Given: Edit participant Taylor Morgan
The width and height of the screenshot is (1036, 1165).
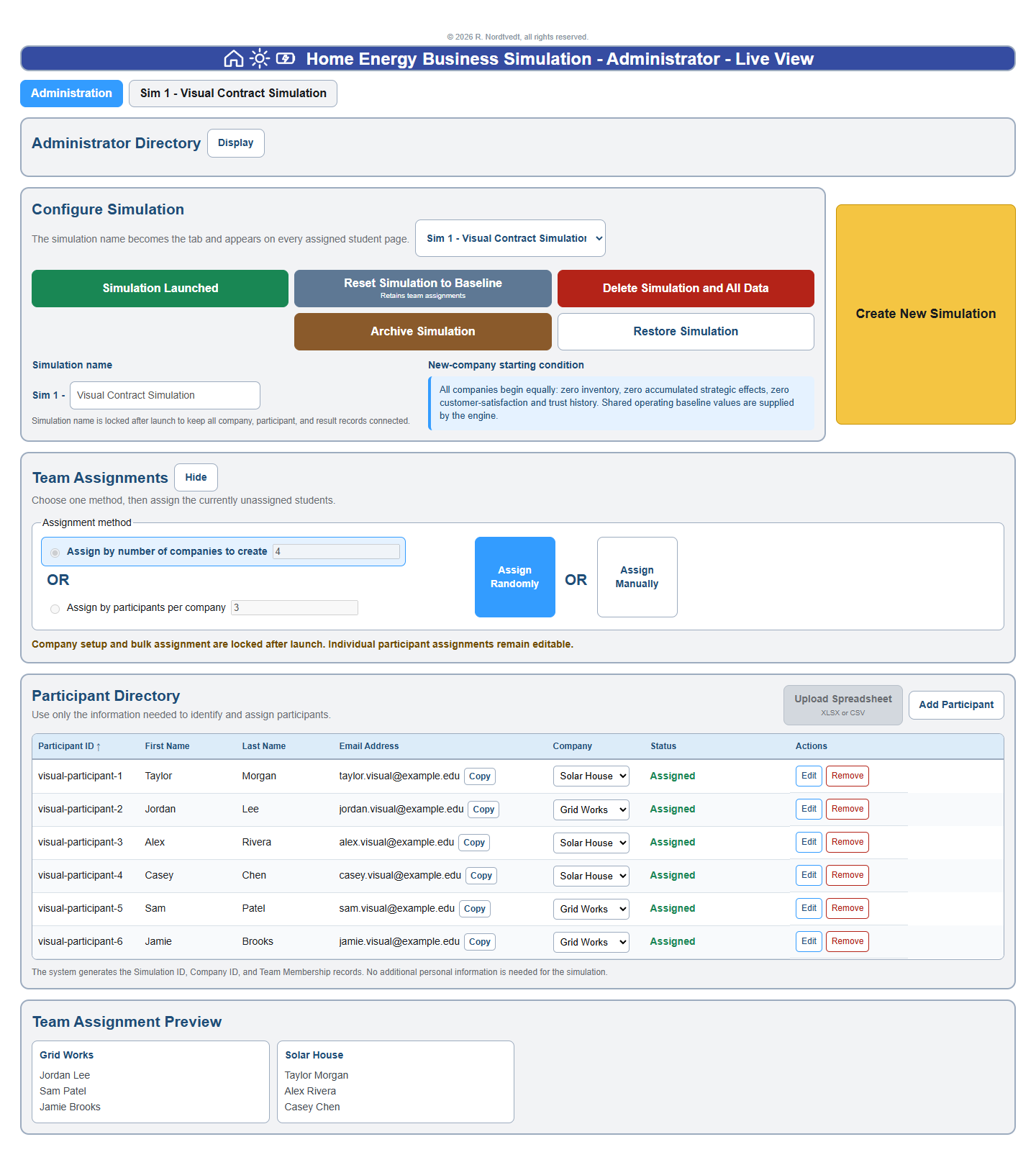Looking at the screenshot, I should [x=809, y=776].
